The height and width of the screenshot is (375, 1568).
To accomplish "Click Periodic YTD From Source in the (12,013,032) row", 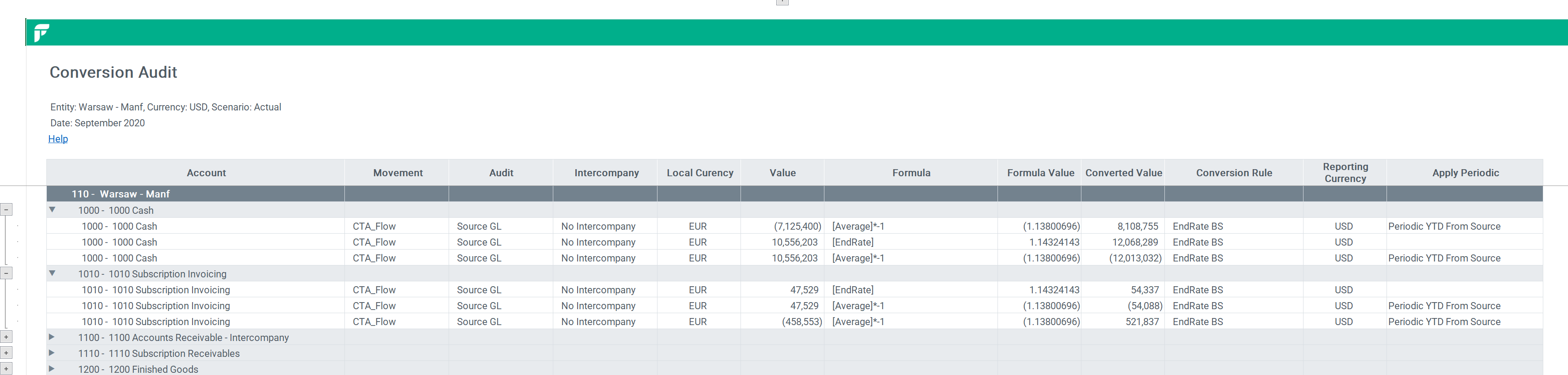I will click(x=1444, y=258).
